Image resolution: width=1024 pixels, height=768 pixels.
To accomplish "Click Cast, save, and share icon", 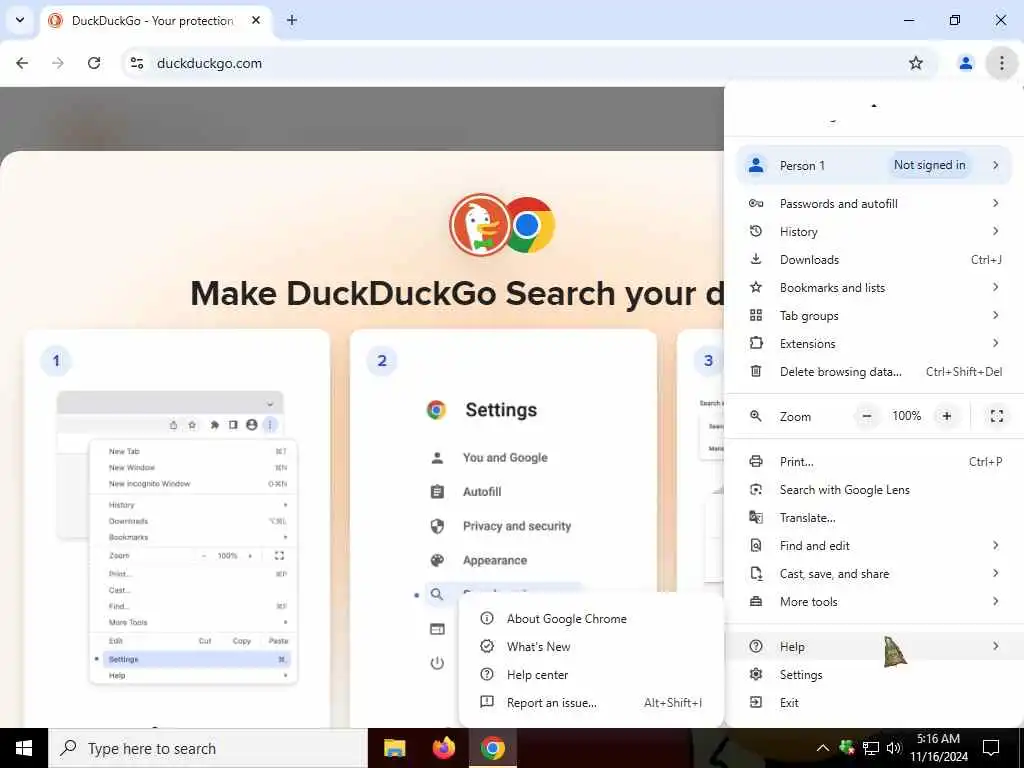I will tap(756, 574).
